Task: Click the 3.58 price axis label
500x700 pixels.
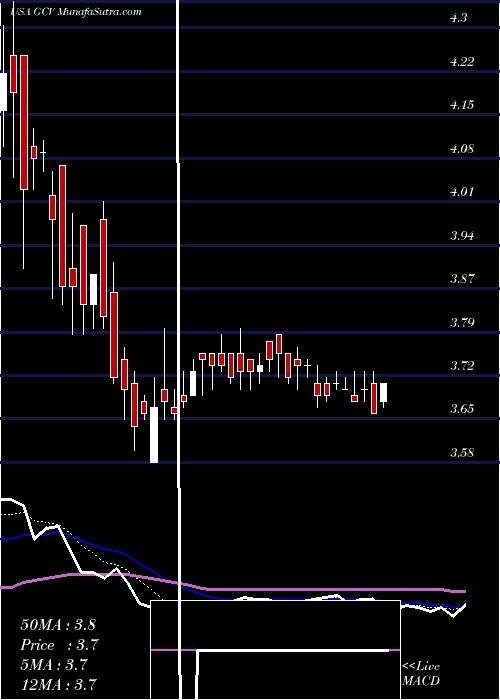Action: click(462, 453)
